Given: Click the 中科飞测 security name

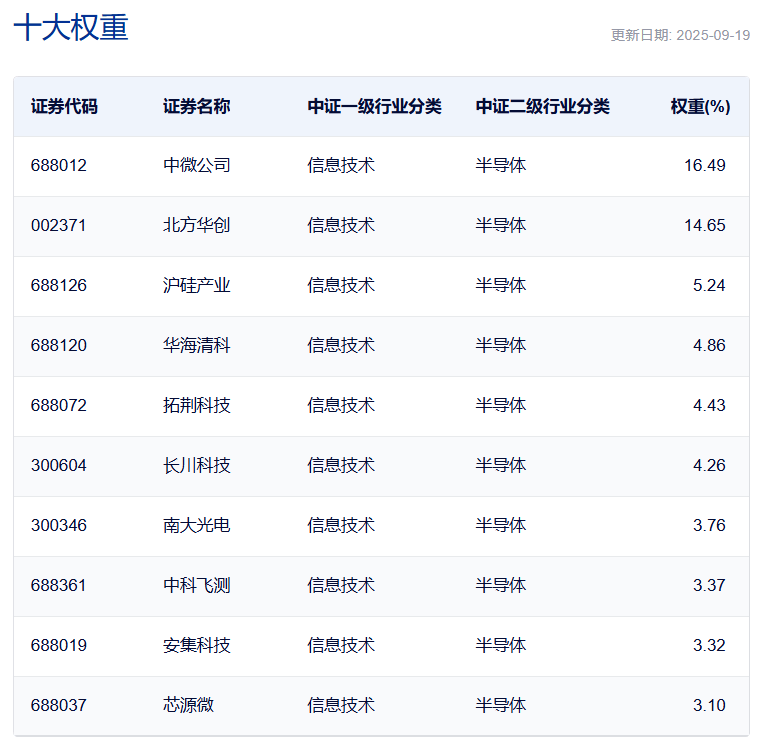Looking at the screenshot, I should [x=196, y=586].
